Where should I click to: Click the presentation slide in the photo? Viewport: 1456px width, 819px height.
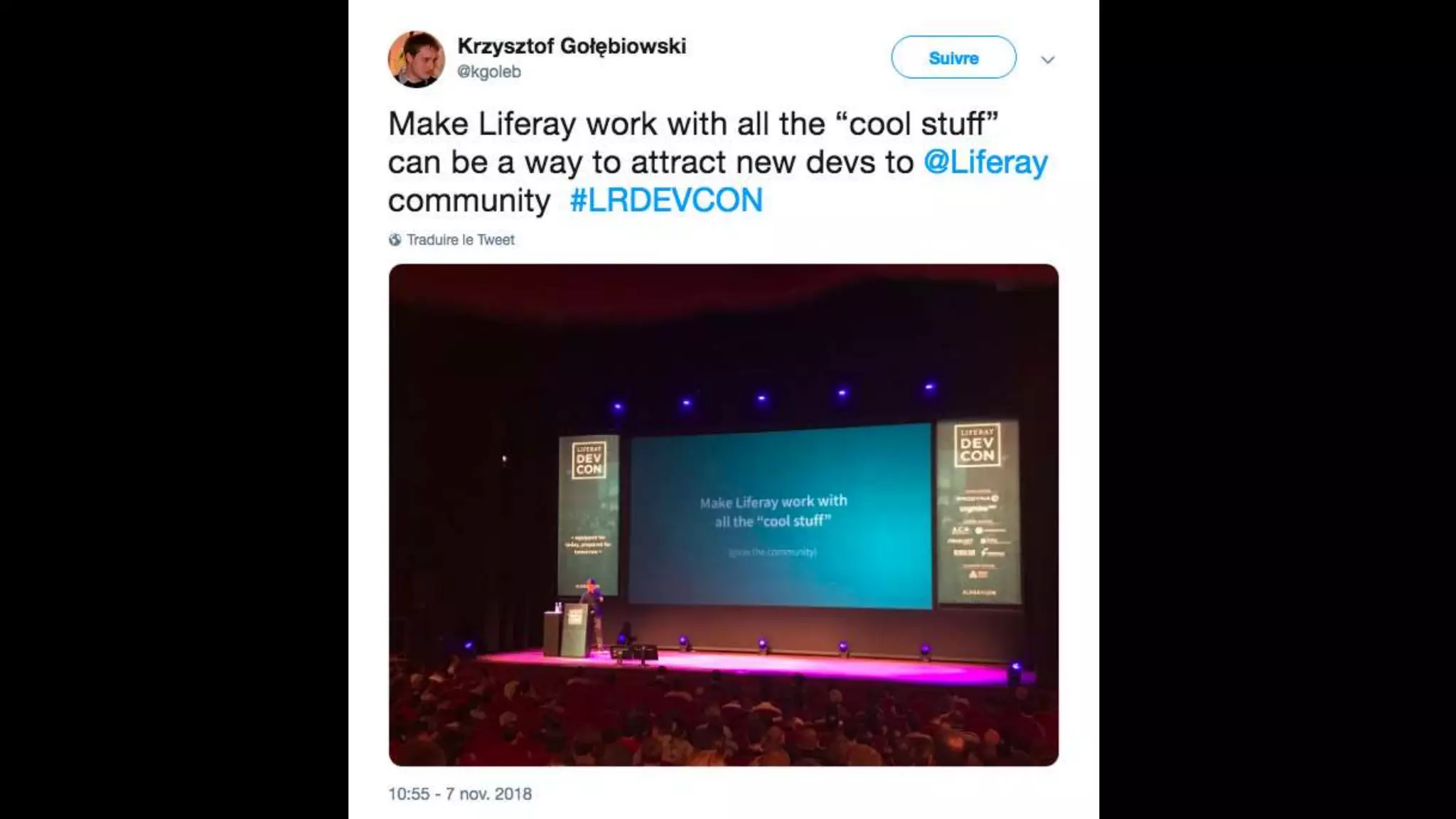click(x=781, y=516)
